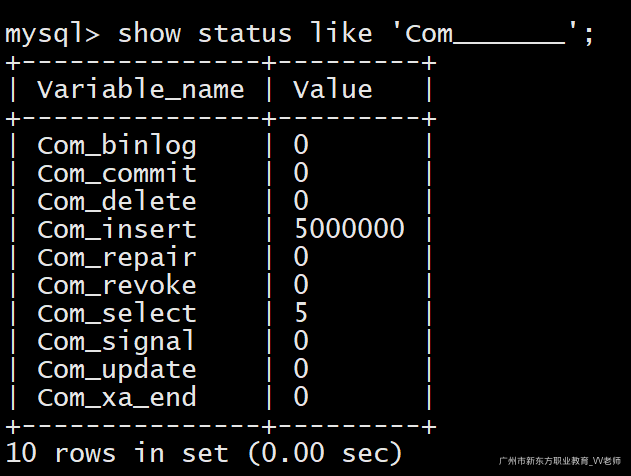Image resolution: width=631 pixels, height=476 pixels.
Task: Click the value 5 beside Com_select
Action: coord(301,314)
